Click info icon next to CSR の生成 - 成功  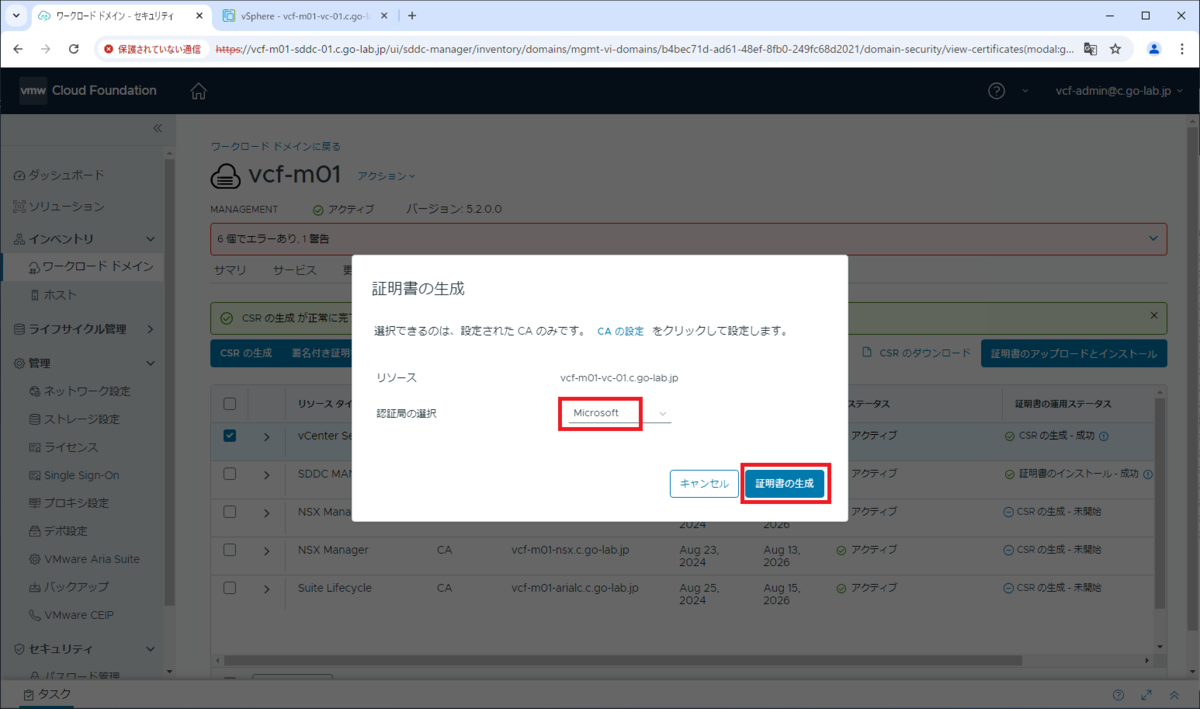1104,436
